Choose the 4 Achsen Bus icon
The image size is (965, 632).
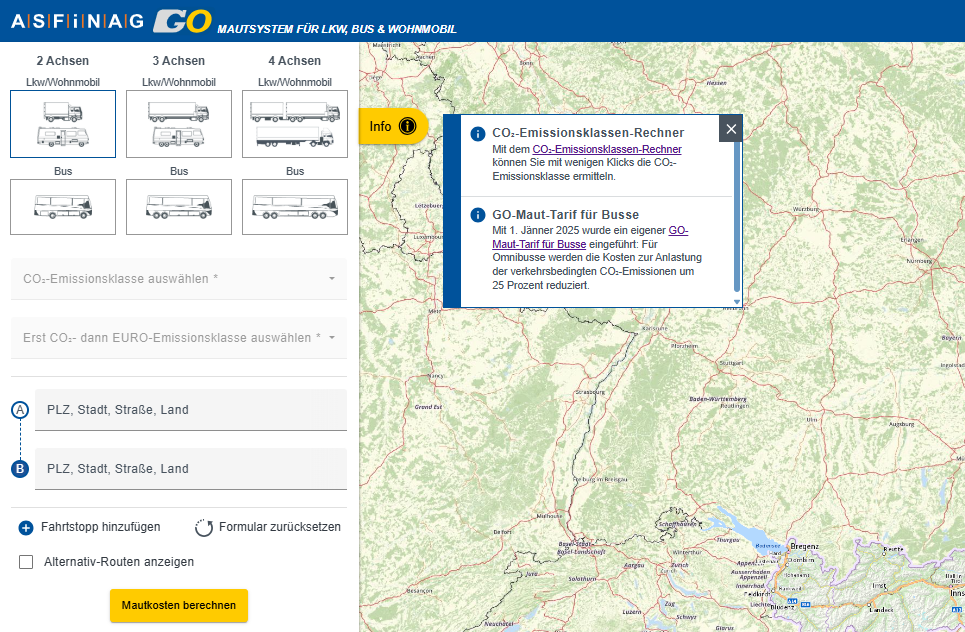(x=295, y=207)
